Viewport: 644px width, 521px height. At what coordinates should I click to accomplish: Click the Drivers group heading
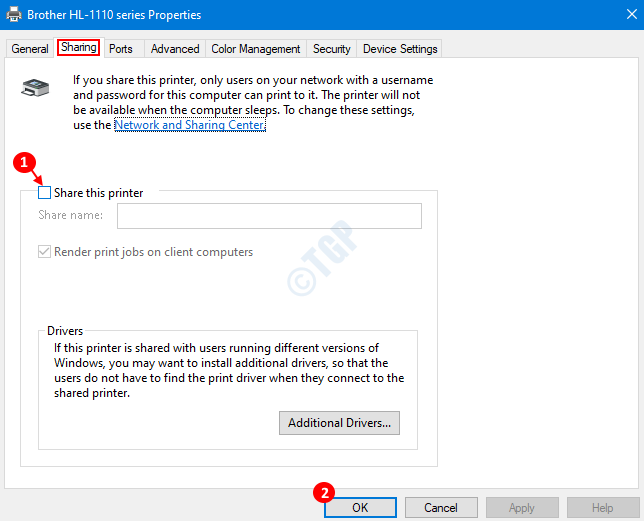click(x=65, y=331)
